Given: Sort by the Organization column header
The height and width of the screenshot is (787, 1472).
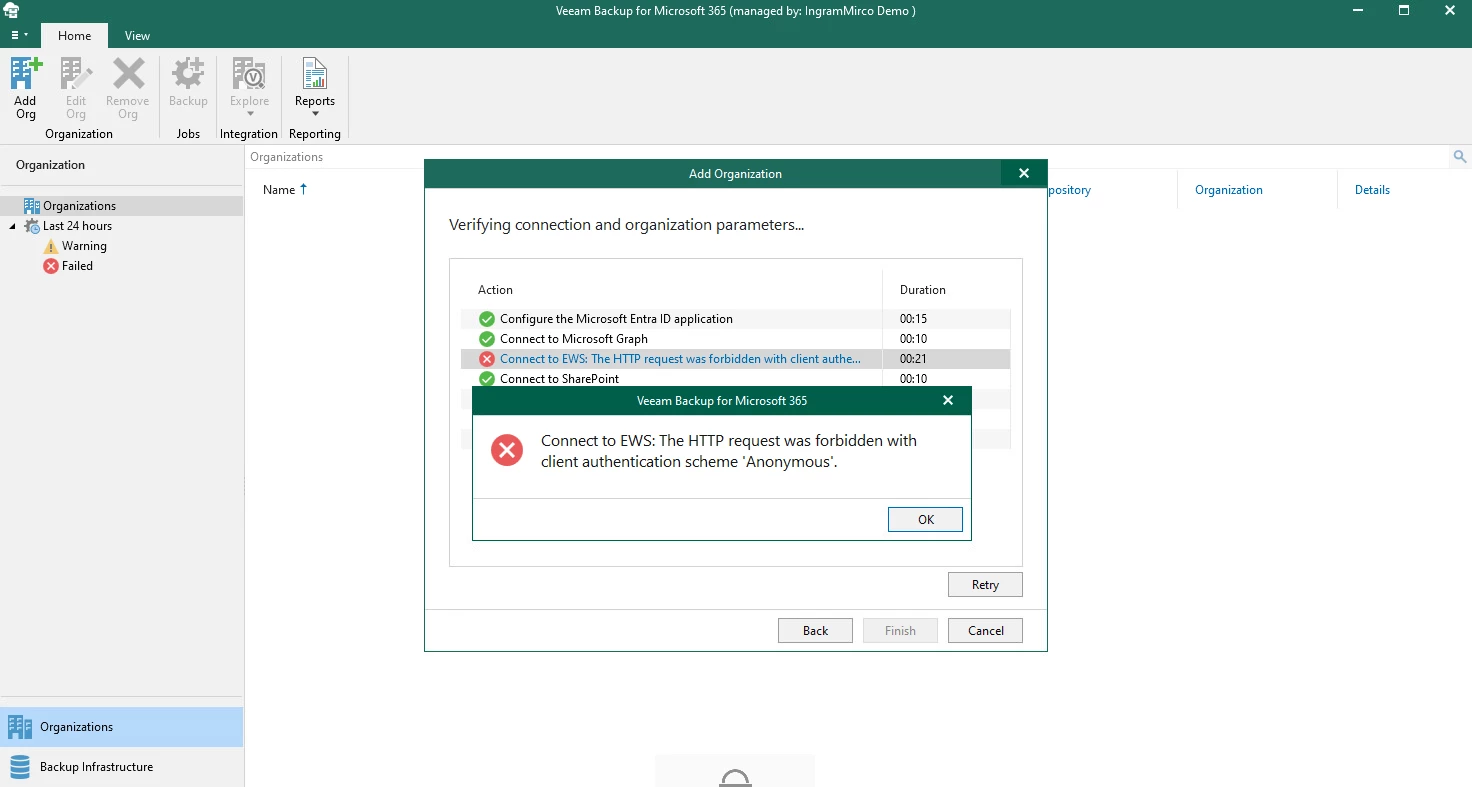Looking at the screenshot, I should [1228, 190].
